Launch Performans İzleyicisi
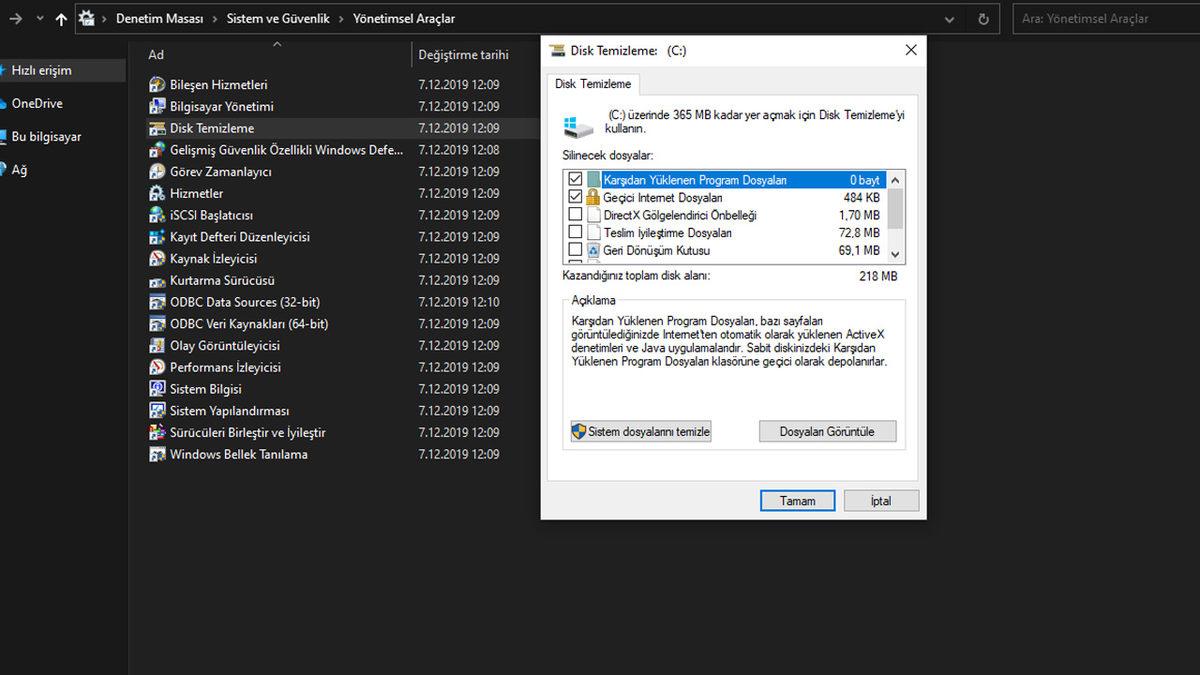 [x=229, y=367]
